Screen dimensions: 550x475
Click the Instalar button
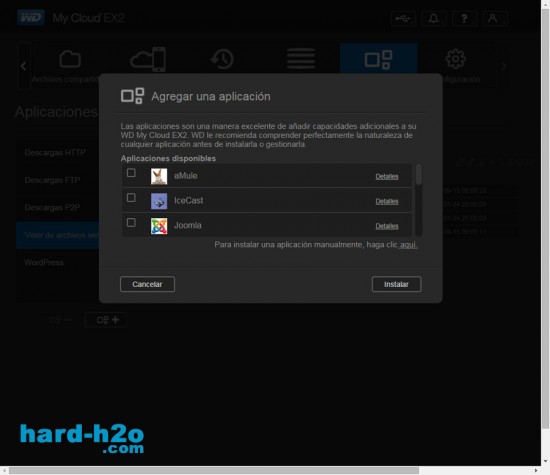point(396,284)
